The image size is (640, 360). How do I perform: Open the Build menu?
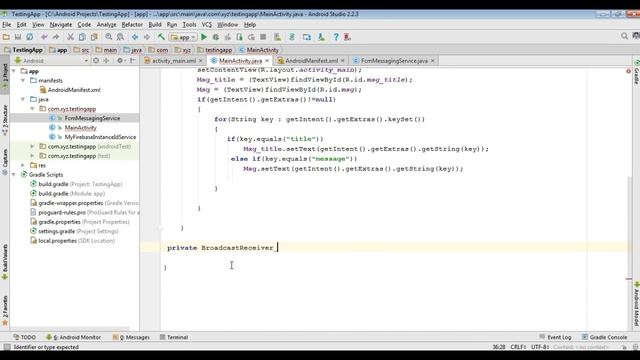point(155,24)
